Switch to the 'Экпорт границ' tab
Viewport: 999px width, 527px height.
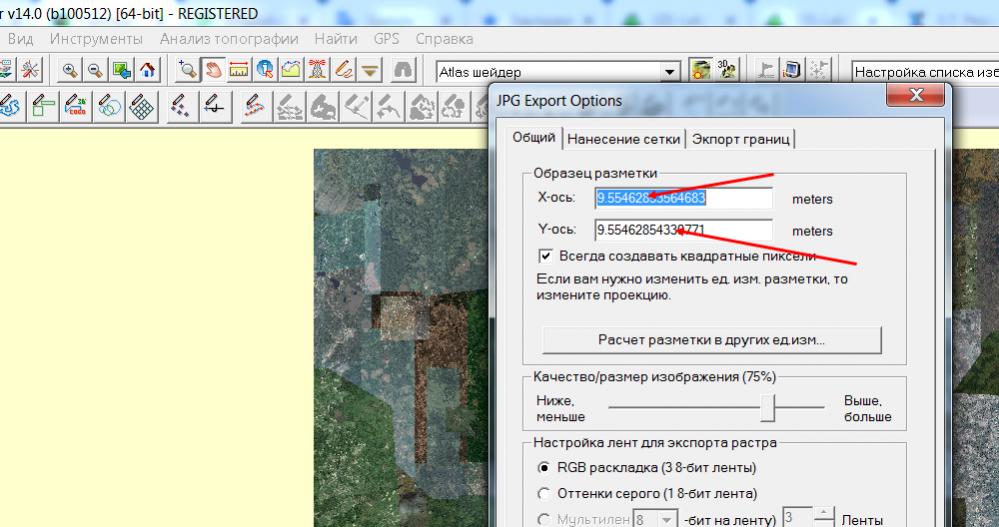pyautogui.click(x=742, y=139)
